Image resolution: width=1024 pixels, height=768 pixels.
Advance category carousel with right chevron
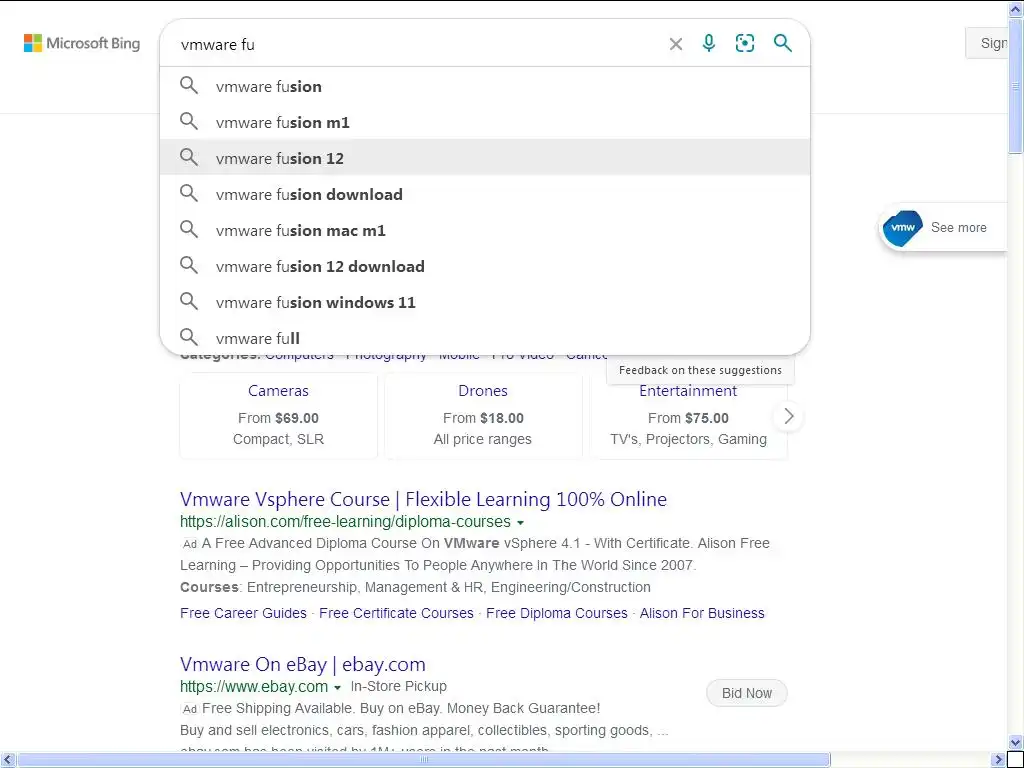788,416
